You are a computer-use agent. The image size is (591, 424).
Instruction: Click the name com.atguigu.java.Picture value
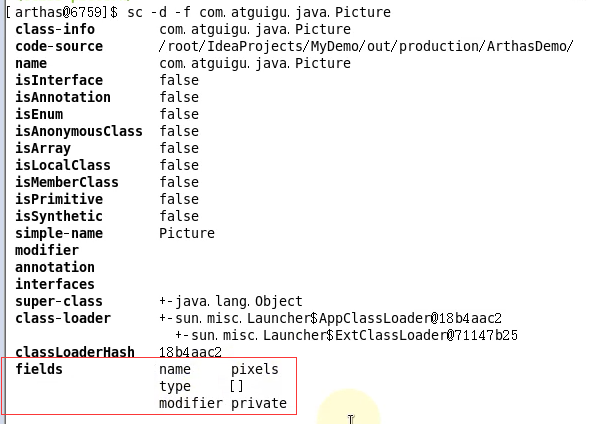255,63
